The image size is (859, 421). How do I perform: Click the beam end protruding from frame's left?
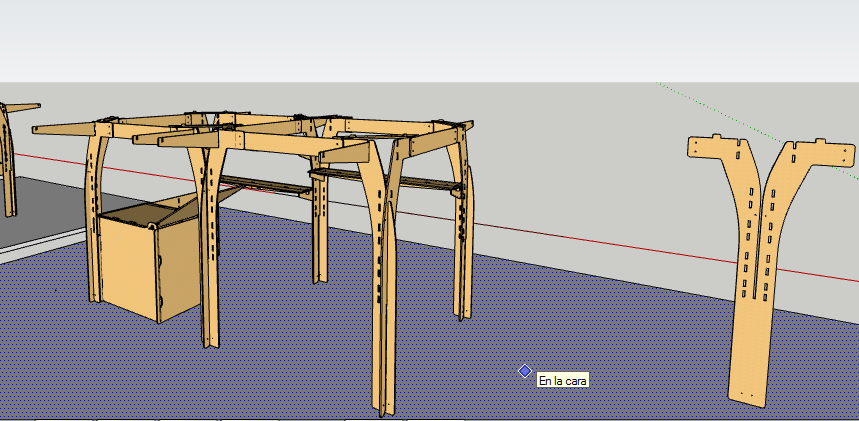pyautogui.click(x=63, y=129)
